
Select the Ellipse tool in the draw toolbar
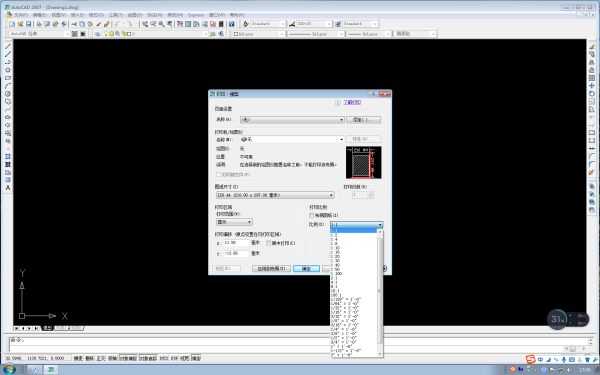coord(8,117)
